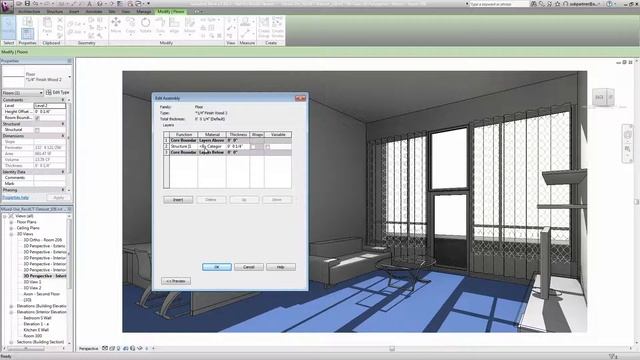640x360 pixels.
Task: Click OK in Edit Assembly dialog
Action: coord(217,267)
